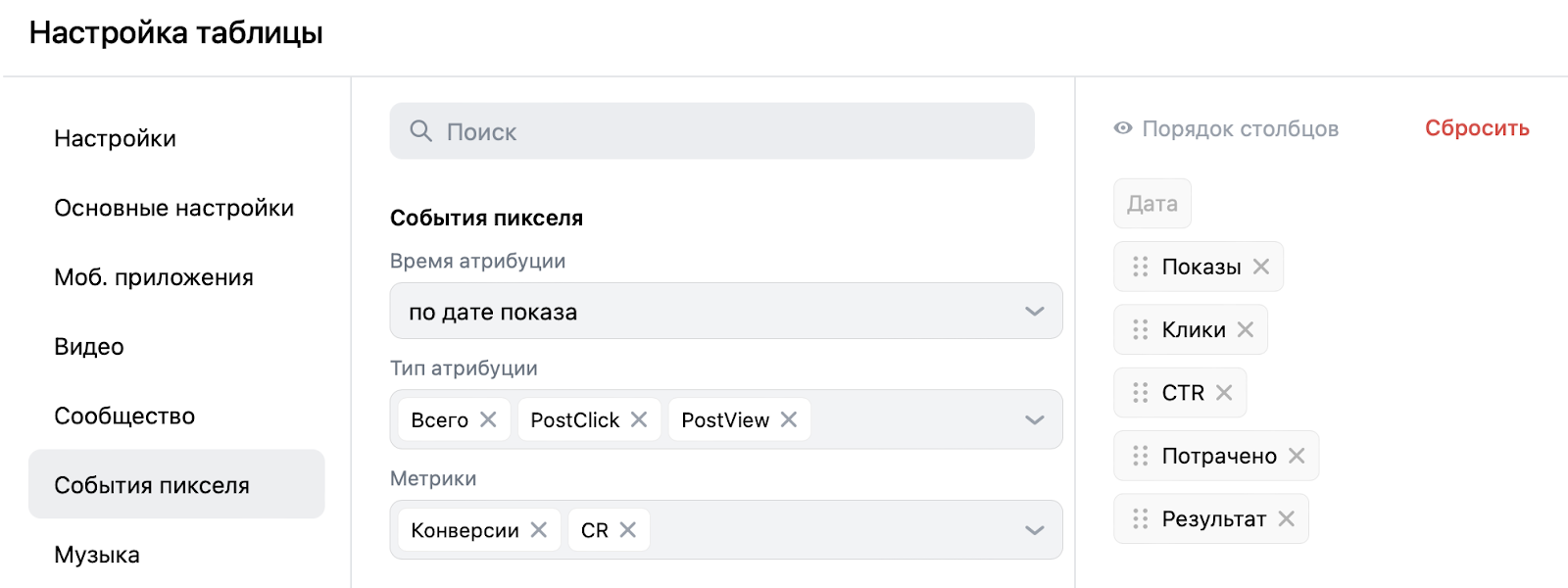
Task: Click the drag handle of Клики column
Action: click(1140, 329)
